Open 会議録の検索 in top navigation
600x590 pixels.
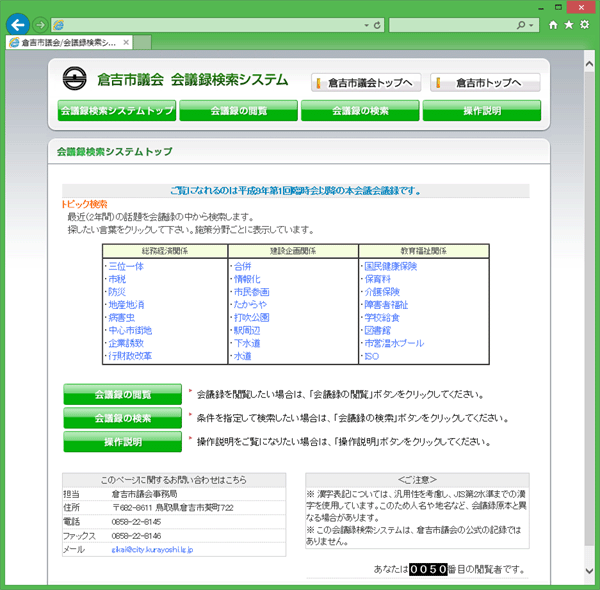point(360,111)
